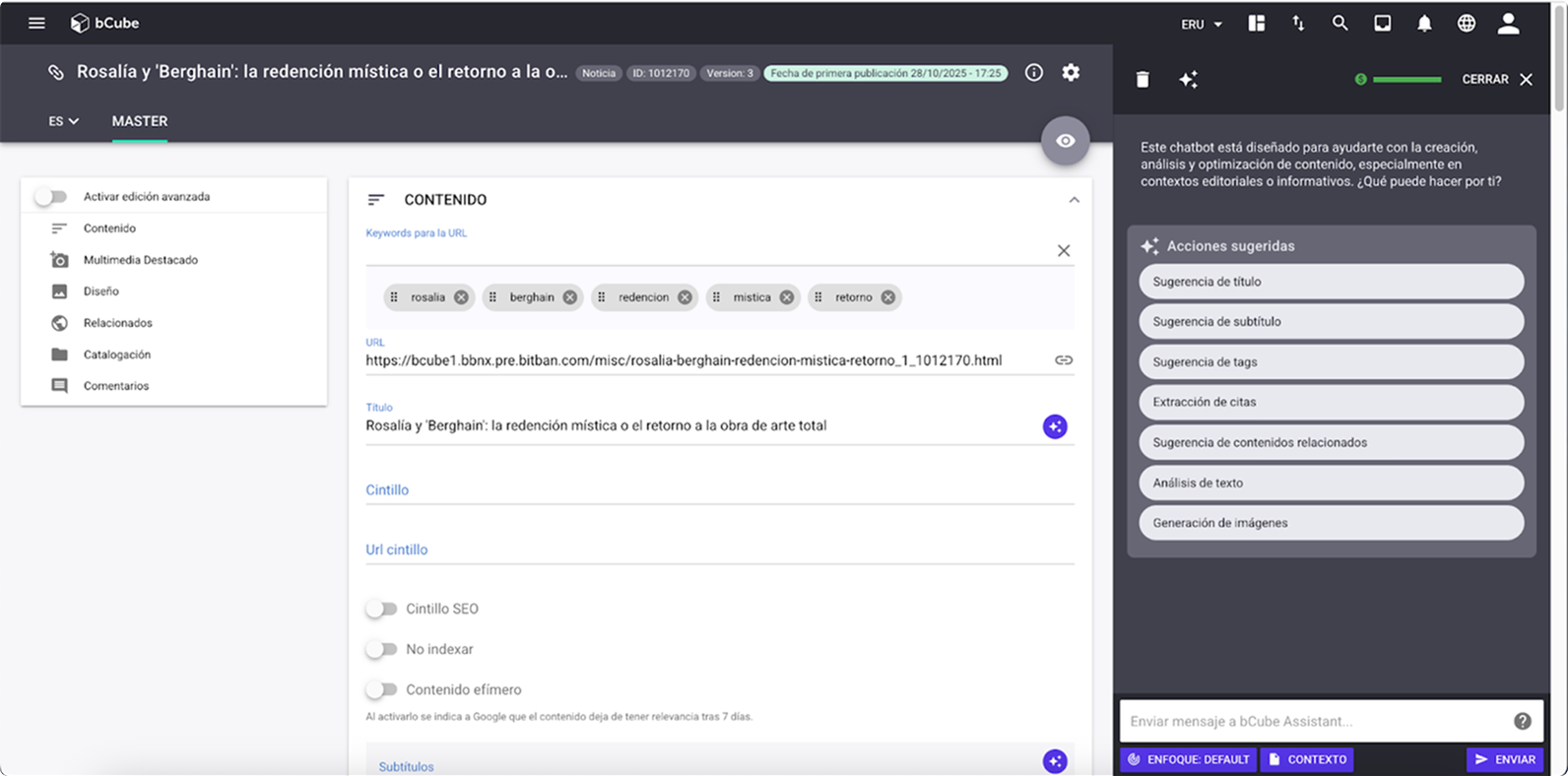Open the ERU dropdown
This screenshot has width=1568, height=776.
click(x=1202, y=24)
